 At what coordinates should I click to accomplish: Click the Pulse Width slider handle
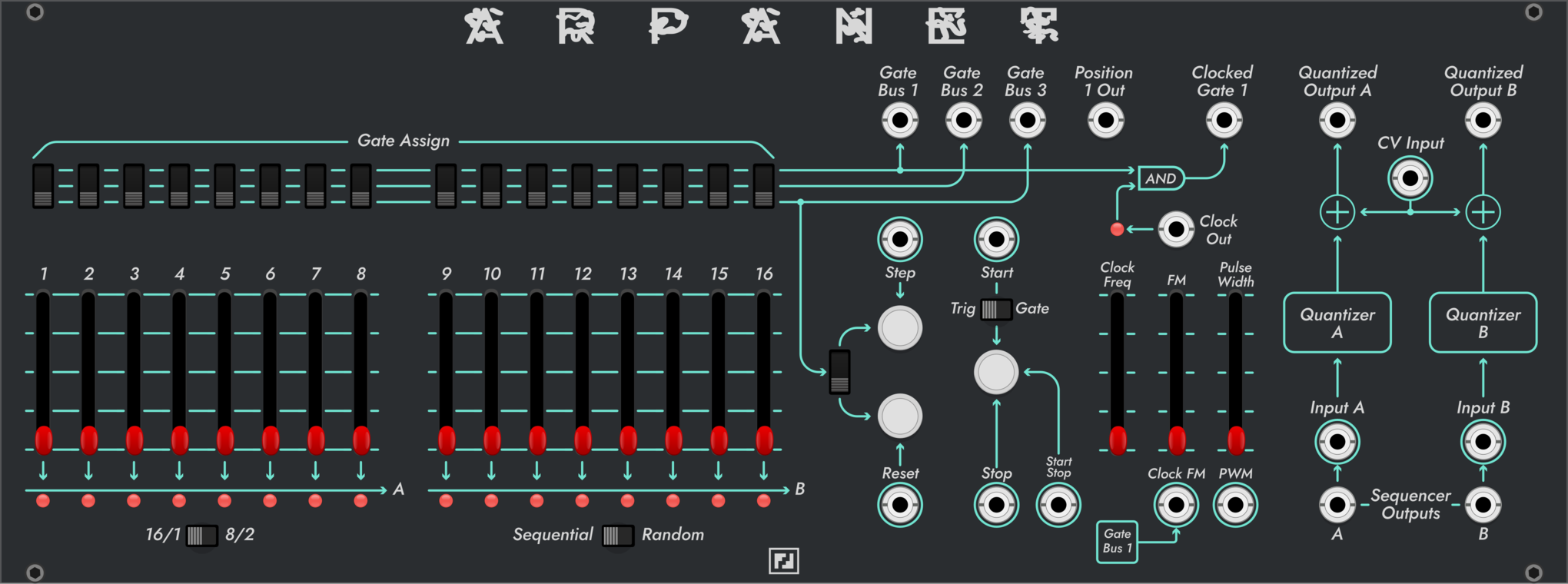1235,440
